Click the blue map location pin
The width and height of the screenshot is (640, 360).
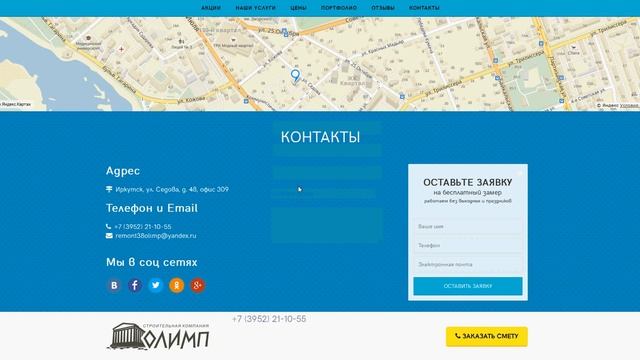(295, 75)
